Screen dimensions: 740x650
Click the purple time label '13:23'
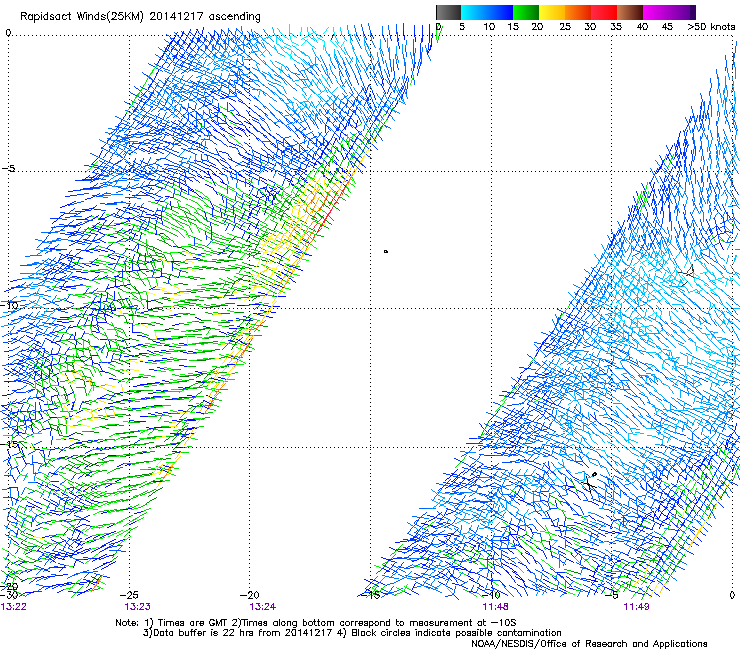[137, 606]
